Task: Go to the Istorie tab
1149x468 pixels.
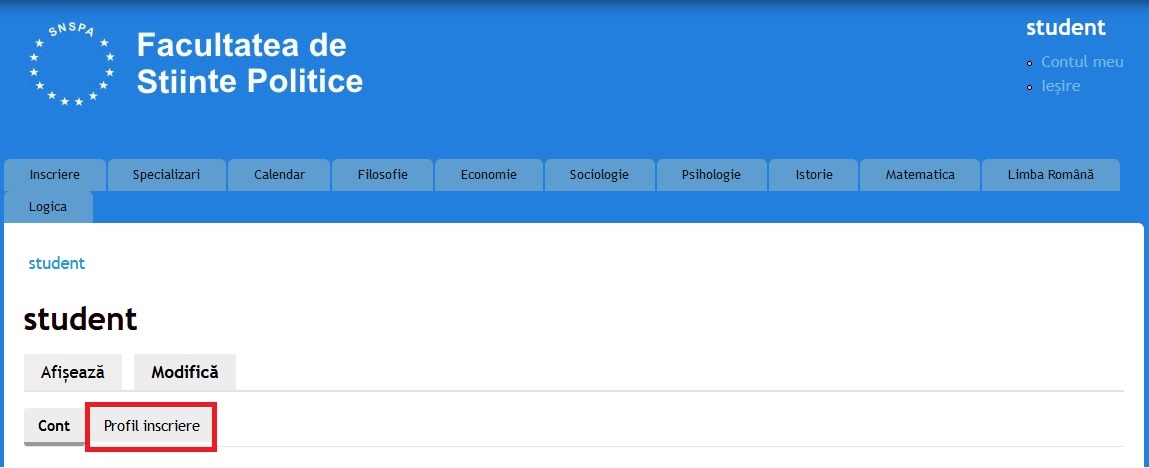Action: [813, 175]
